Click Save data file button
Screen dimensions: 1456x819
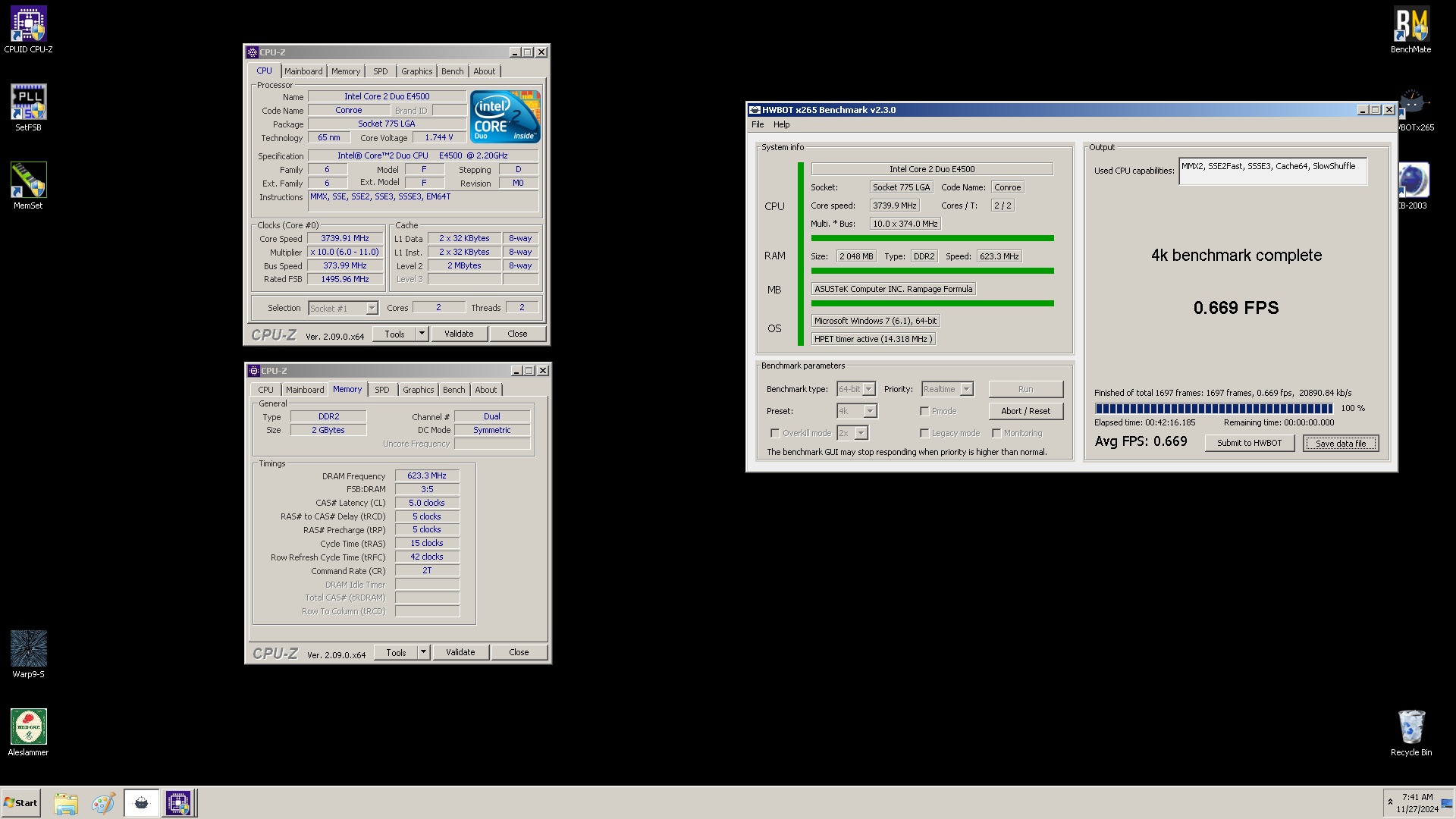1341,443
